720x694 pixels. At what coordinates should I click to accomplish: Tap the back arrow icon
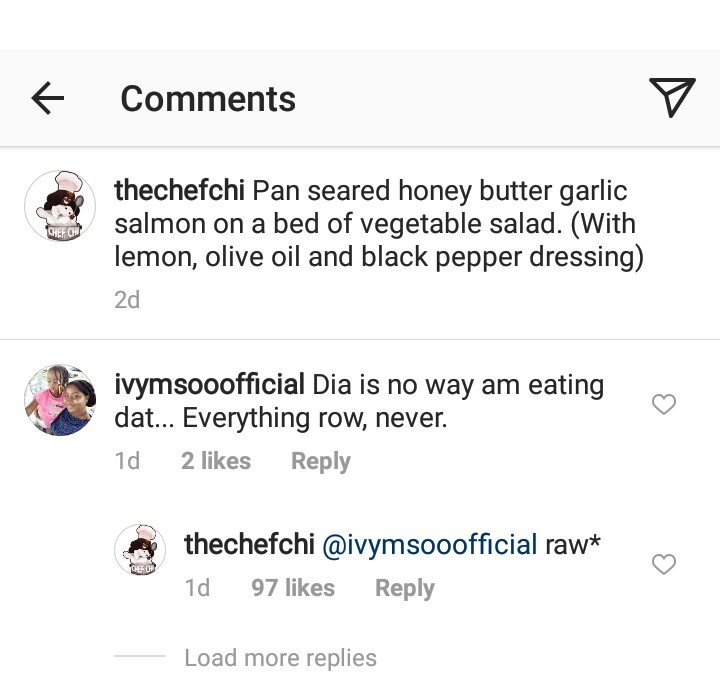tap(47, 98)
